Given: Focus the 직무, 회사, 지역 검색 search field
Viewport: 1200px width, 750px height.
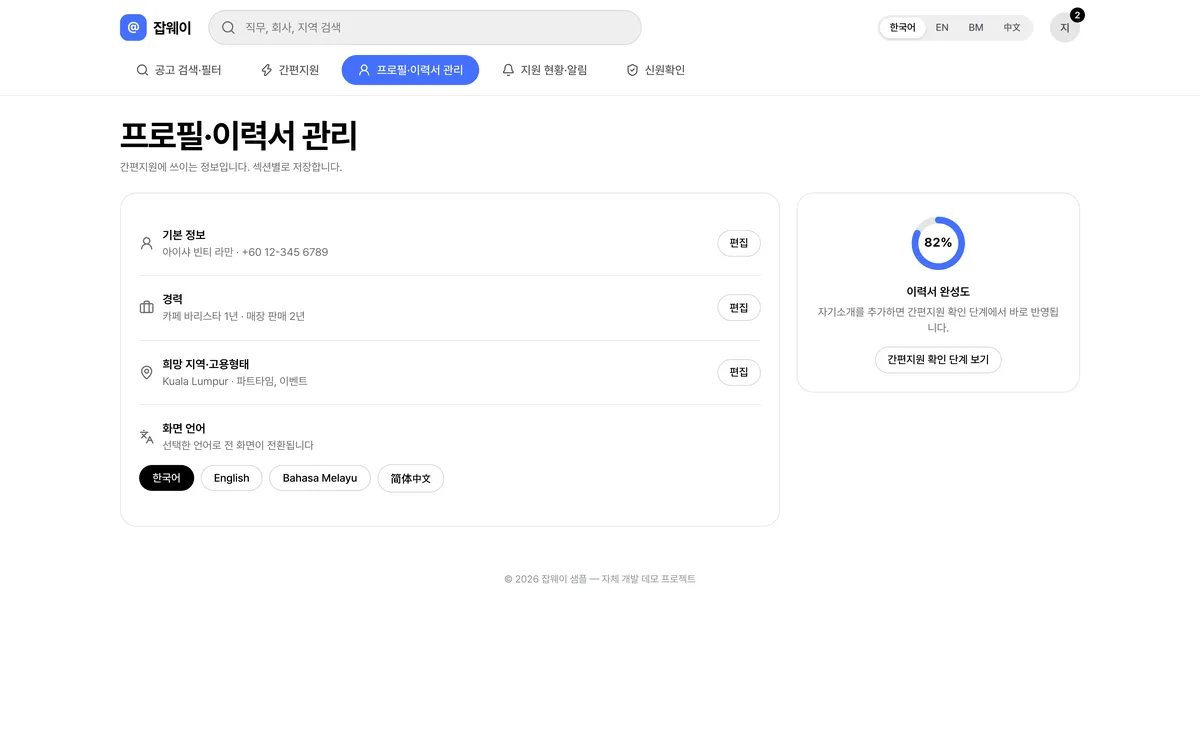Looking at the screenshot, I should (425, 28).
